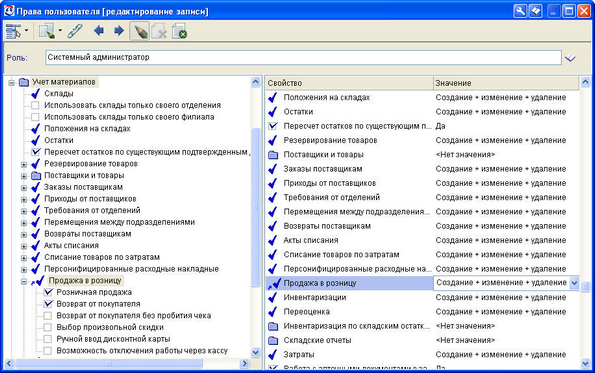595x373 pixels.
Task: Check Возможность отключения работы через кассу
Action: pos(47,351)
